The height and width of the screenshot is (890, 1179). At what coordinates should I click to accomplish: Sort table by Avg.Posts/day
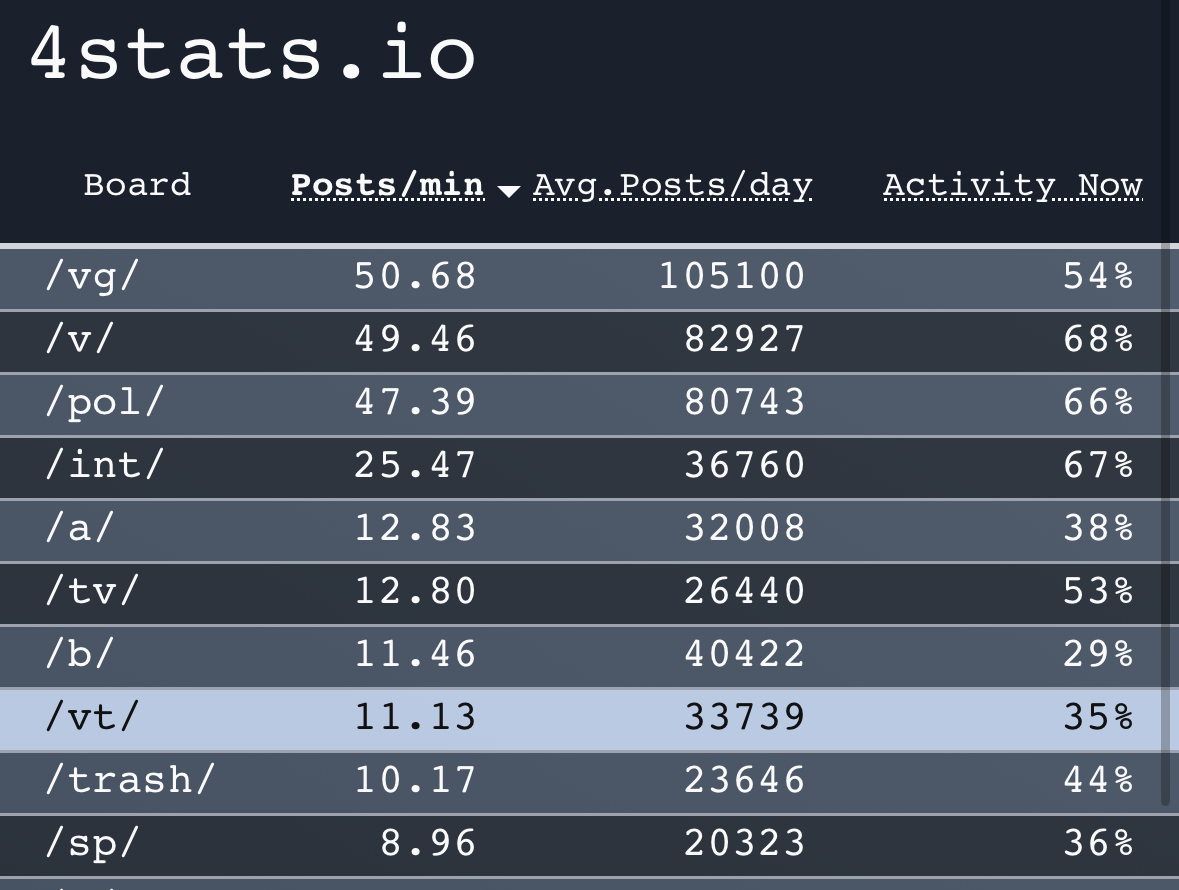coord(672,186)
